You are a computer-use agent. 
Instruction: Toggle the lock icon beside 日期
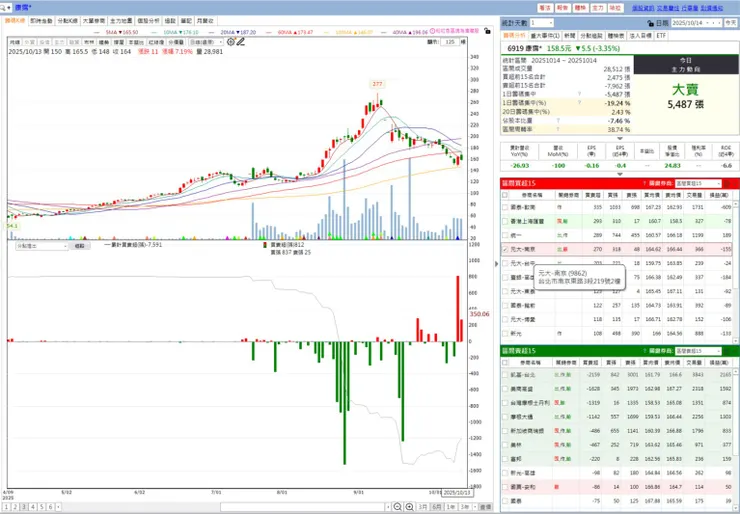pyautogui.click(x=651, y=23)
